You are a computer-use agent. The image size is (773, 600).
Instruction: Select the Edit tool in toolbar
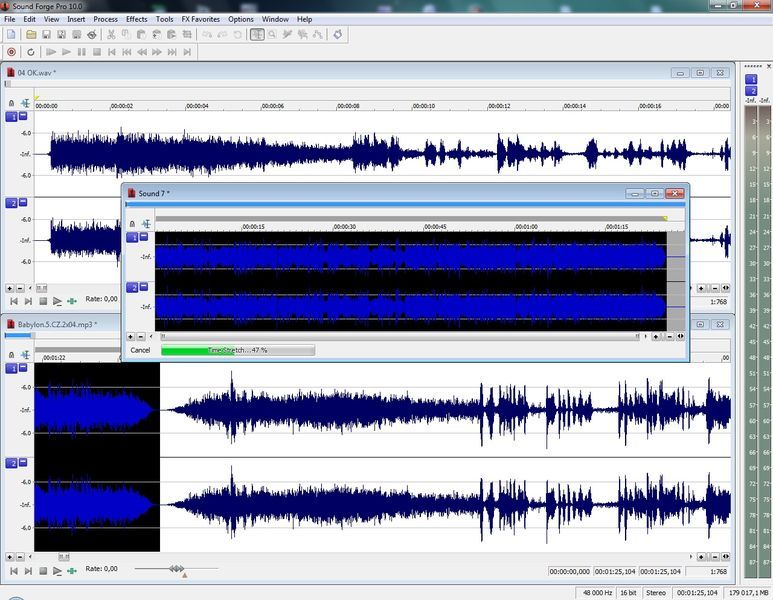click(x=257, y=35)
